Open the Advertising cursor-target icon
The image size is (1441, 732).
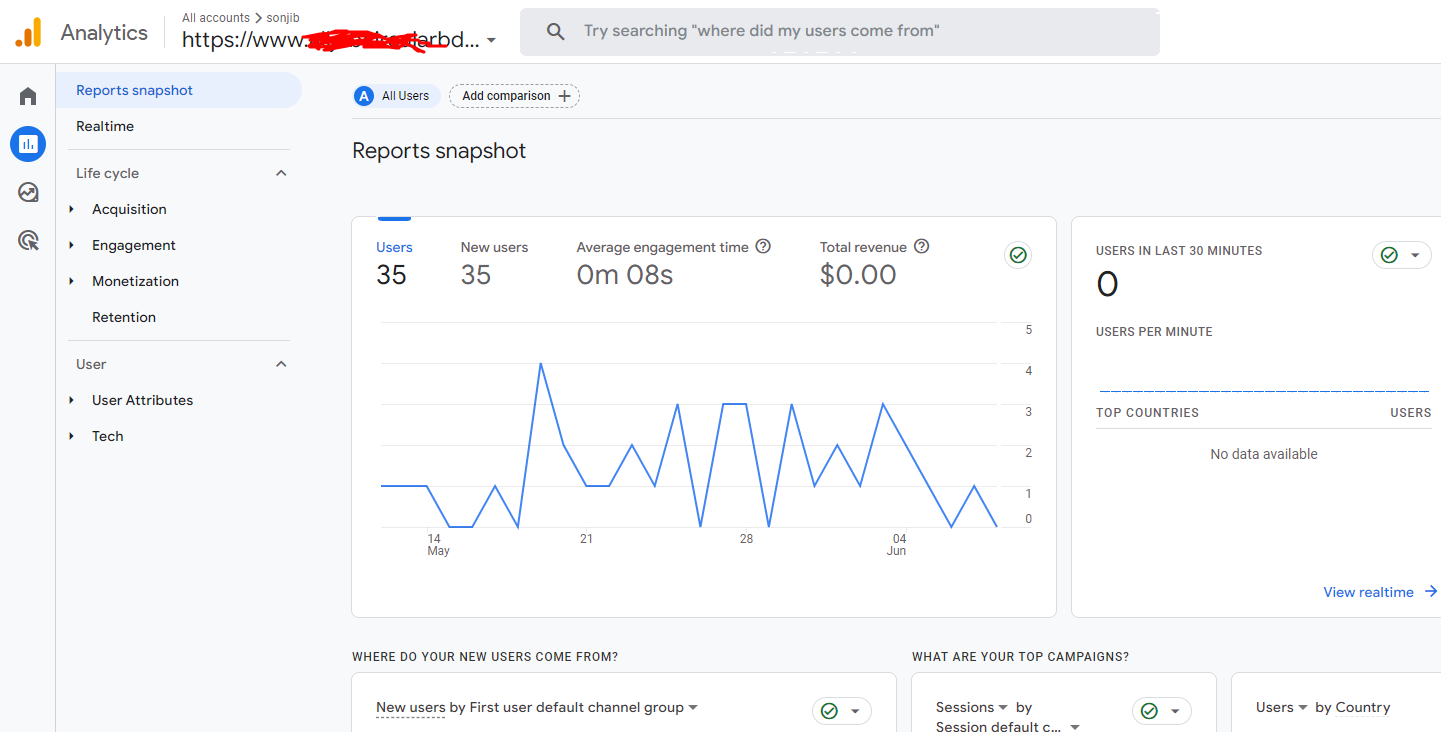click(x=28, y=240)
